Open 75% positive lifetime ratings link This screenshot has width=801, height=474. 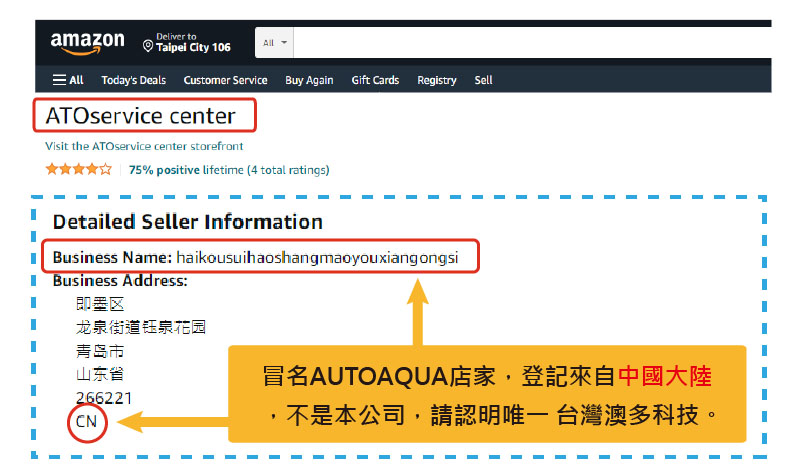point(229,170)
